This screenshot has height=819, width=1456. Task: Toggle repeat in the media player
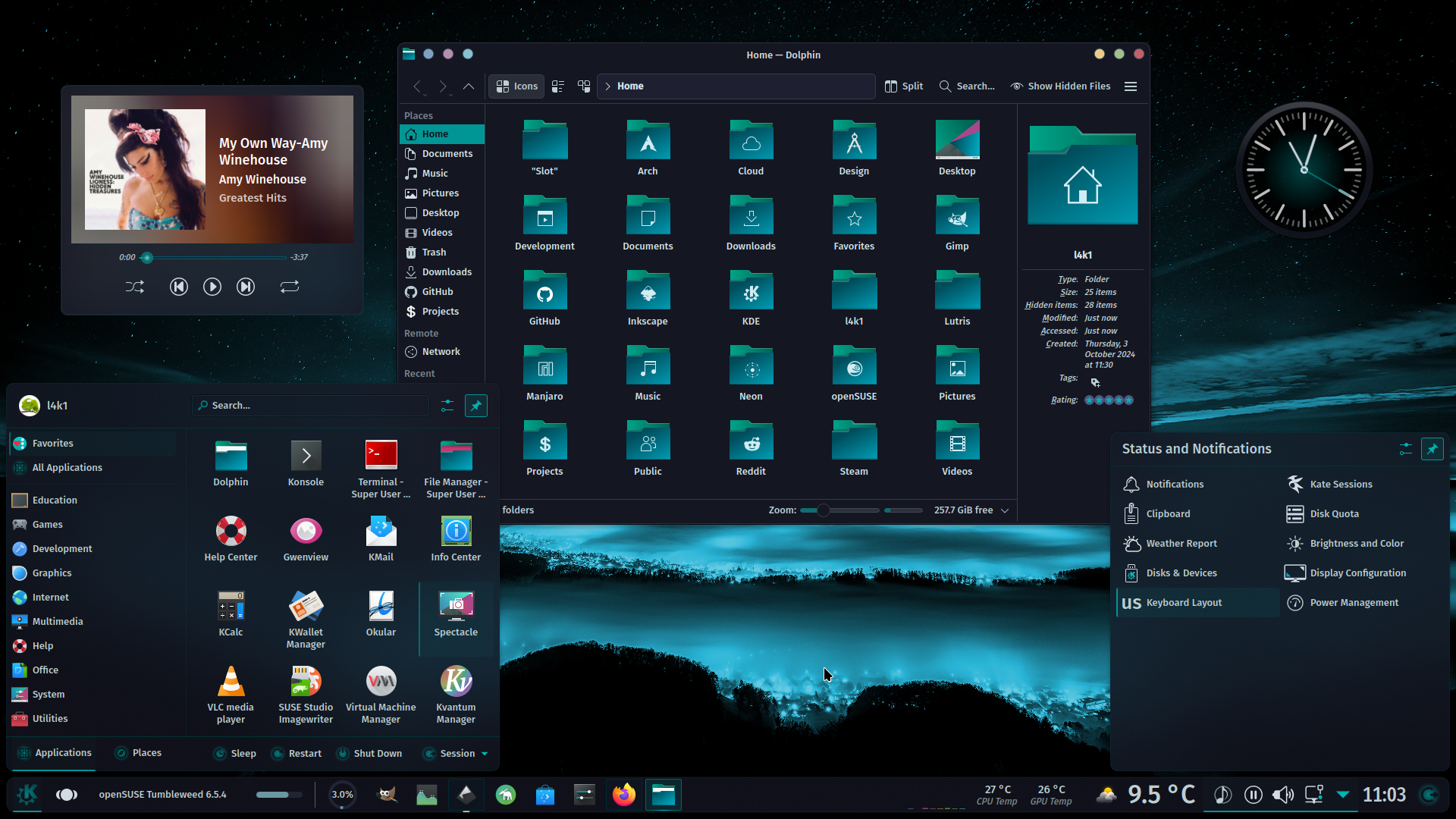pos(290,287)
